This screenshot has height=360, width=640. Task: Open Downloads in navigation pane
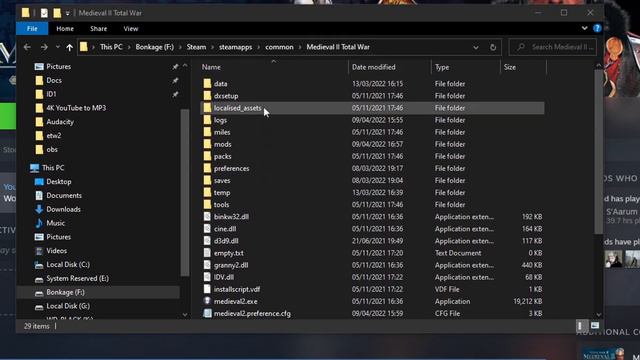click(63, 209)
